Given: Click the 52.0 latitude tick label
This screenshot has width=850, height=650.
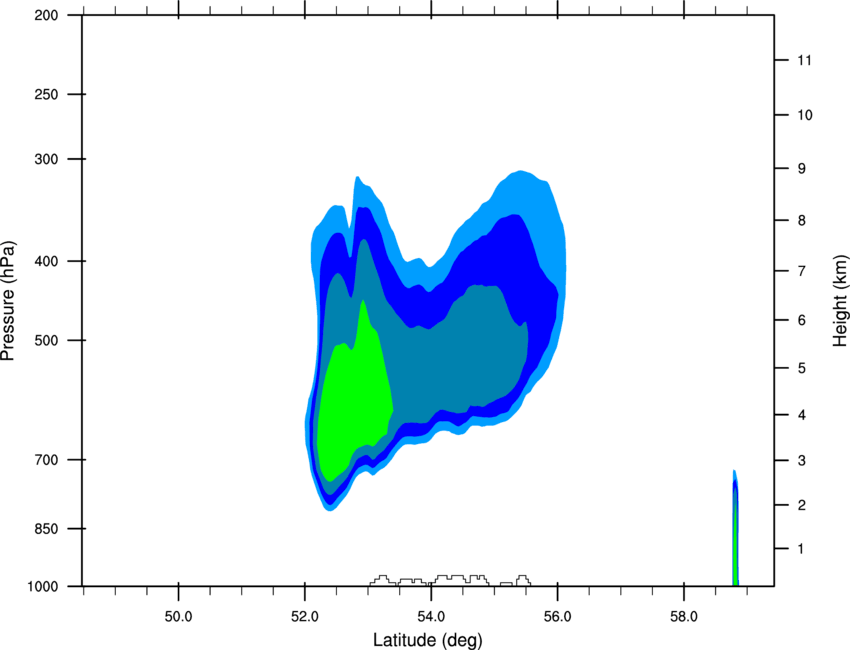Looking at the screenshot, I should [x=305, y=617].
